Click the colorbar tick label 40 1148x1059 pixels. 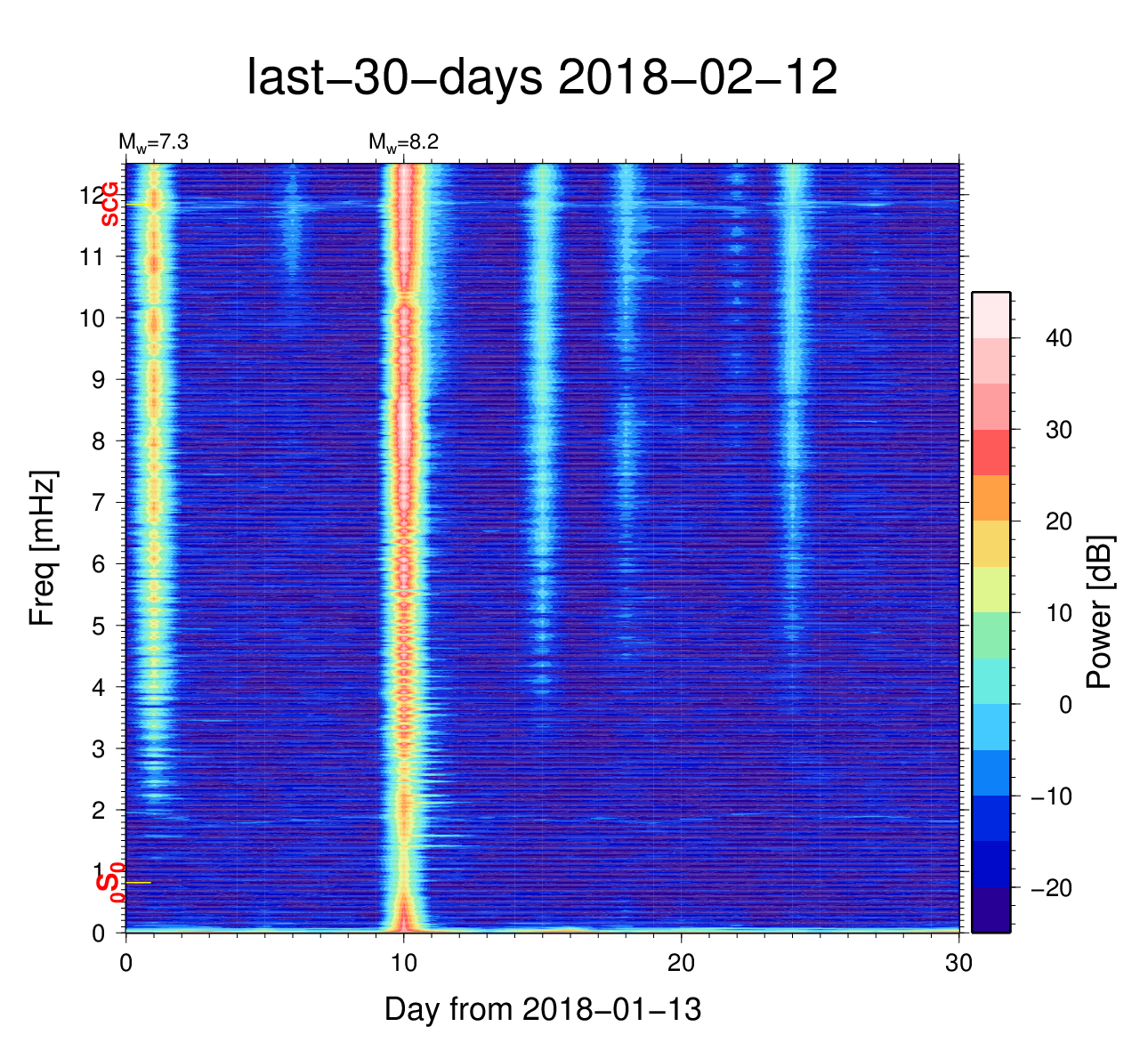(1059, 338)
